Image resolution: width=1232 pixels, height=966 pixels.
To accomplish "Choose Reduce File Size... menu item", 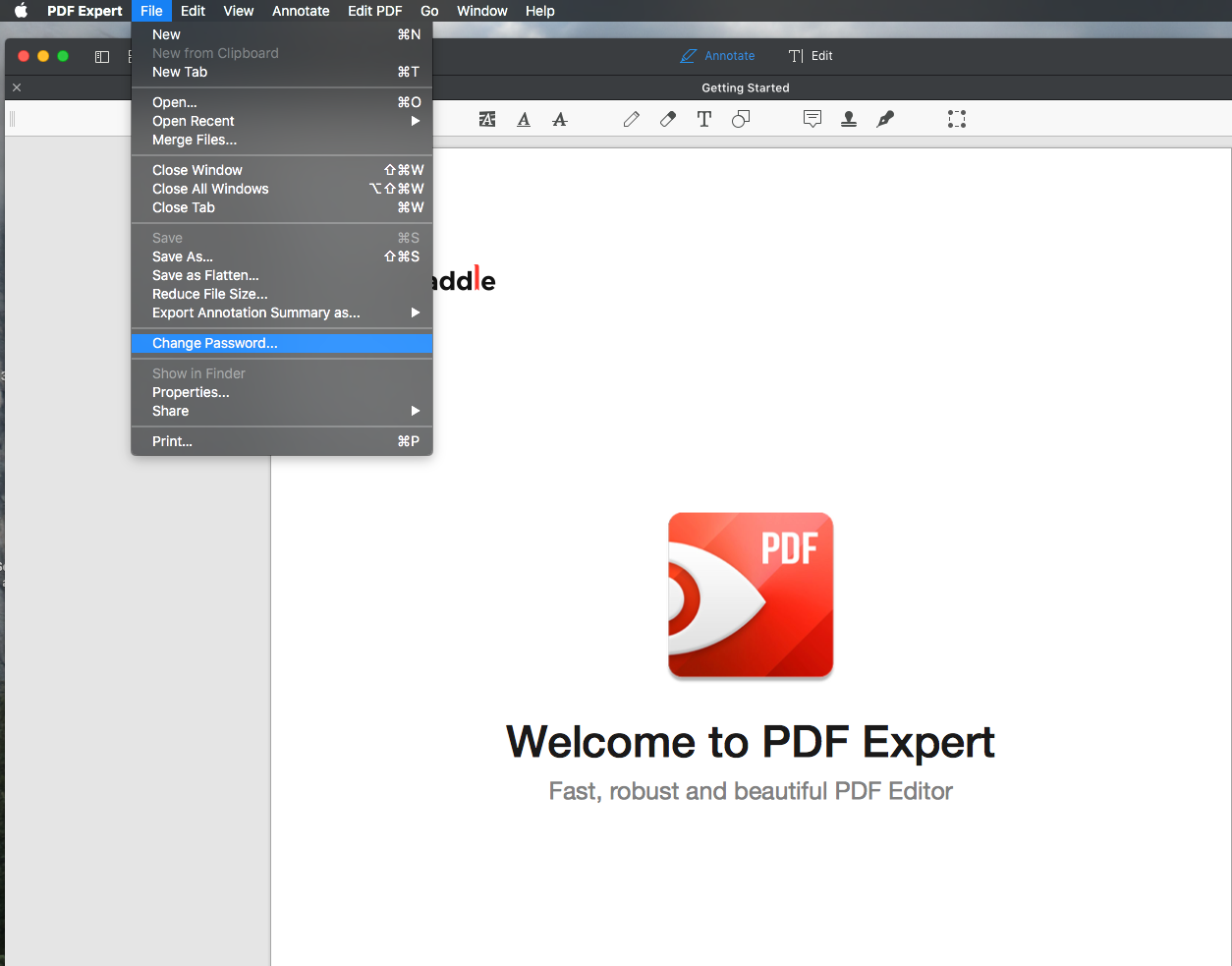I will [282, 294].
